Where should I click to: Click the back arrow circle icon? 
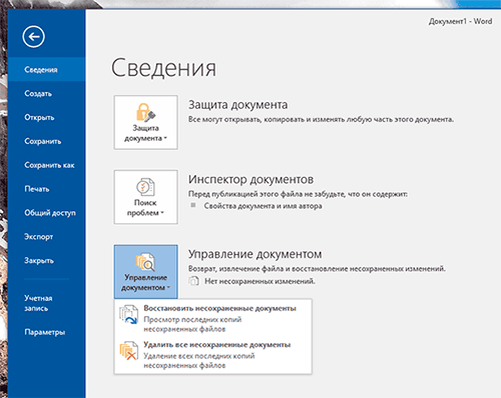(34, 37)
